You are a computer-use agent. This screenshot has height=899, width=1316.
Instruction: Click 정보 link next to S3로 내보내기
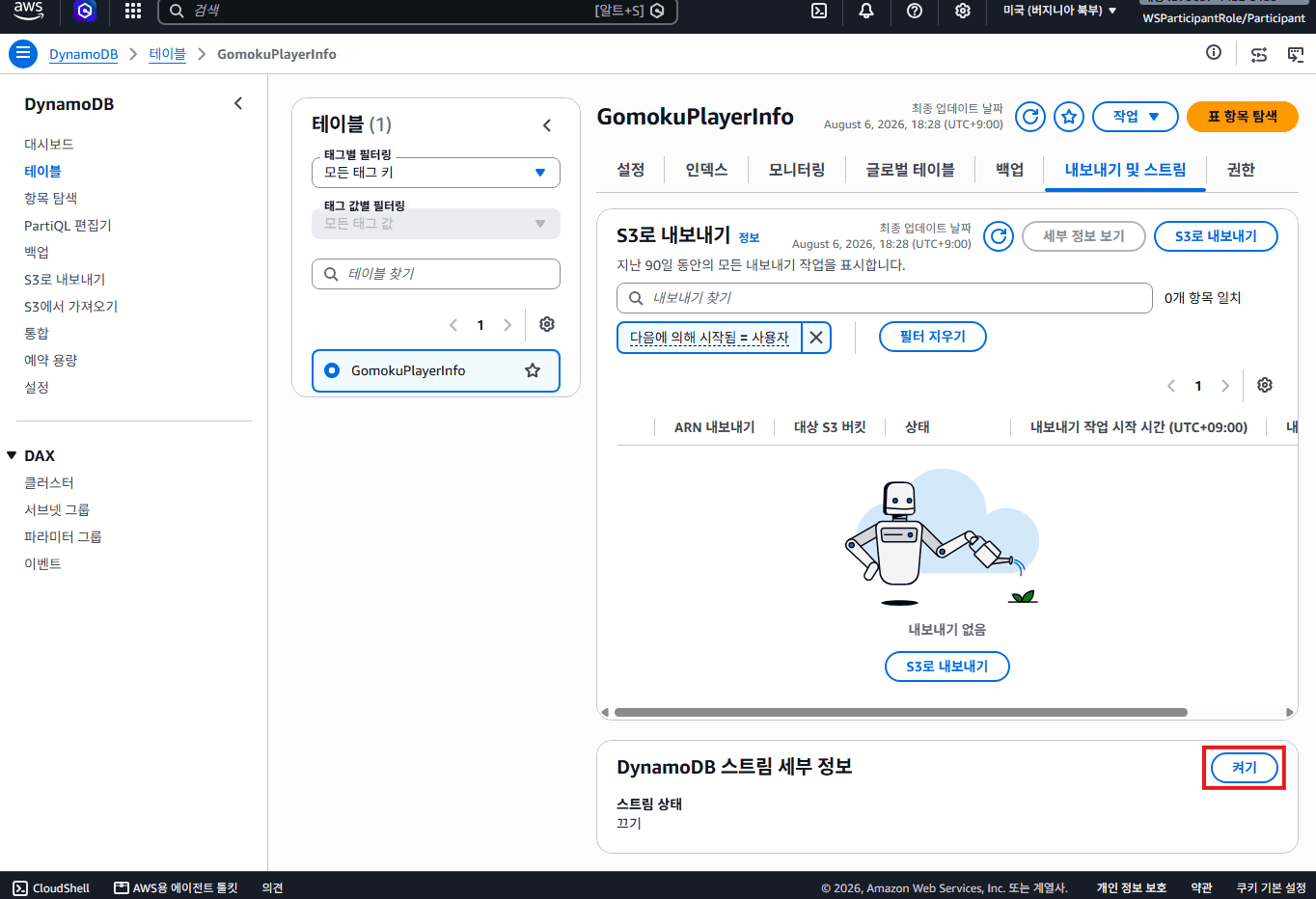click(749, 237)
